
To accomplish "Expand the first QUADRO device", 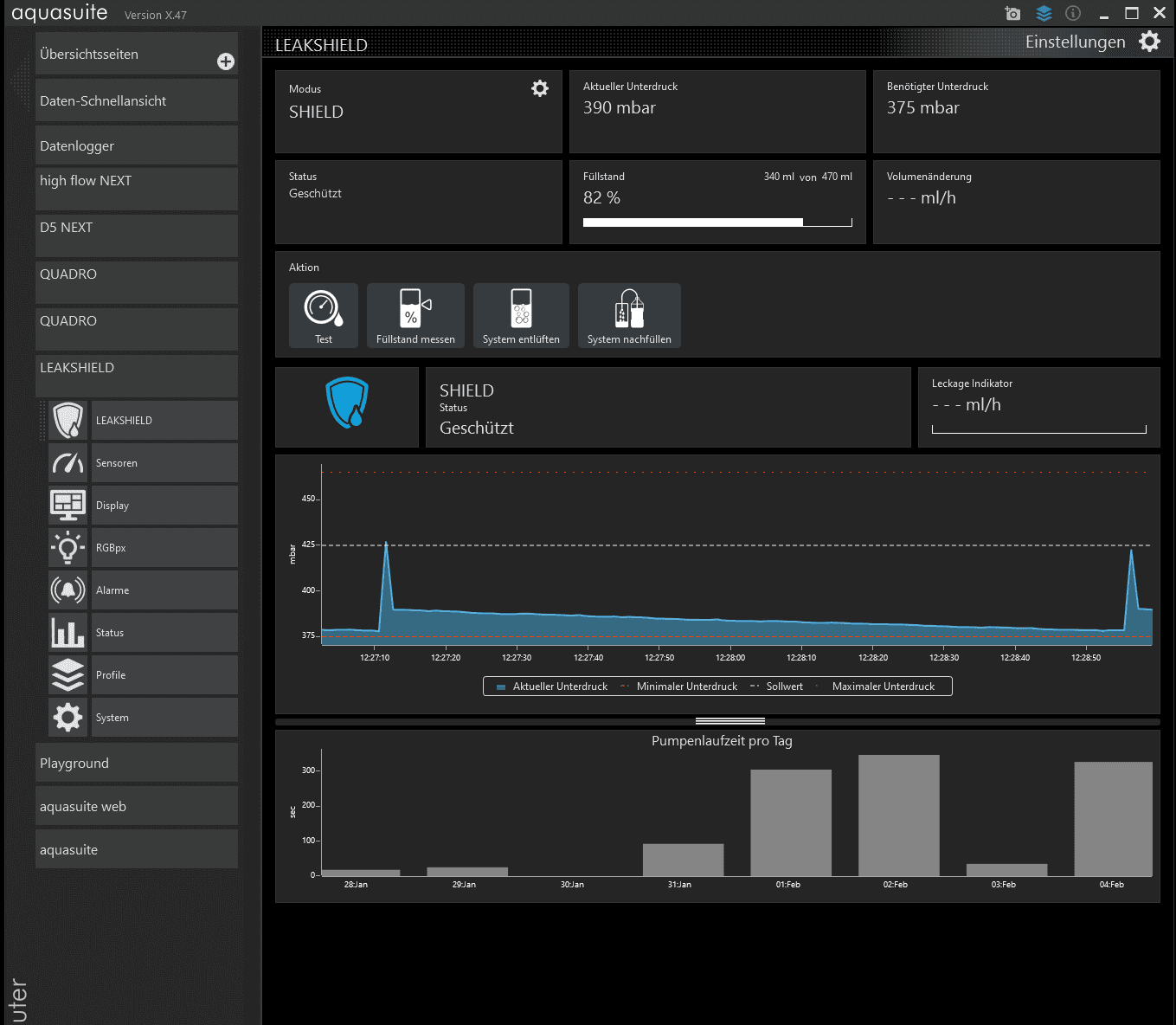I will pyautogui.click(x=137, y=282).
